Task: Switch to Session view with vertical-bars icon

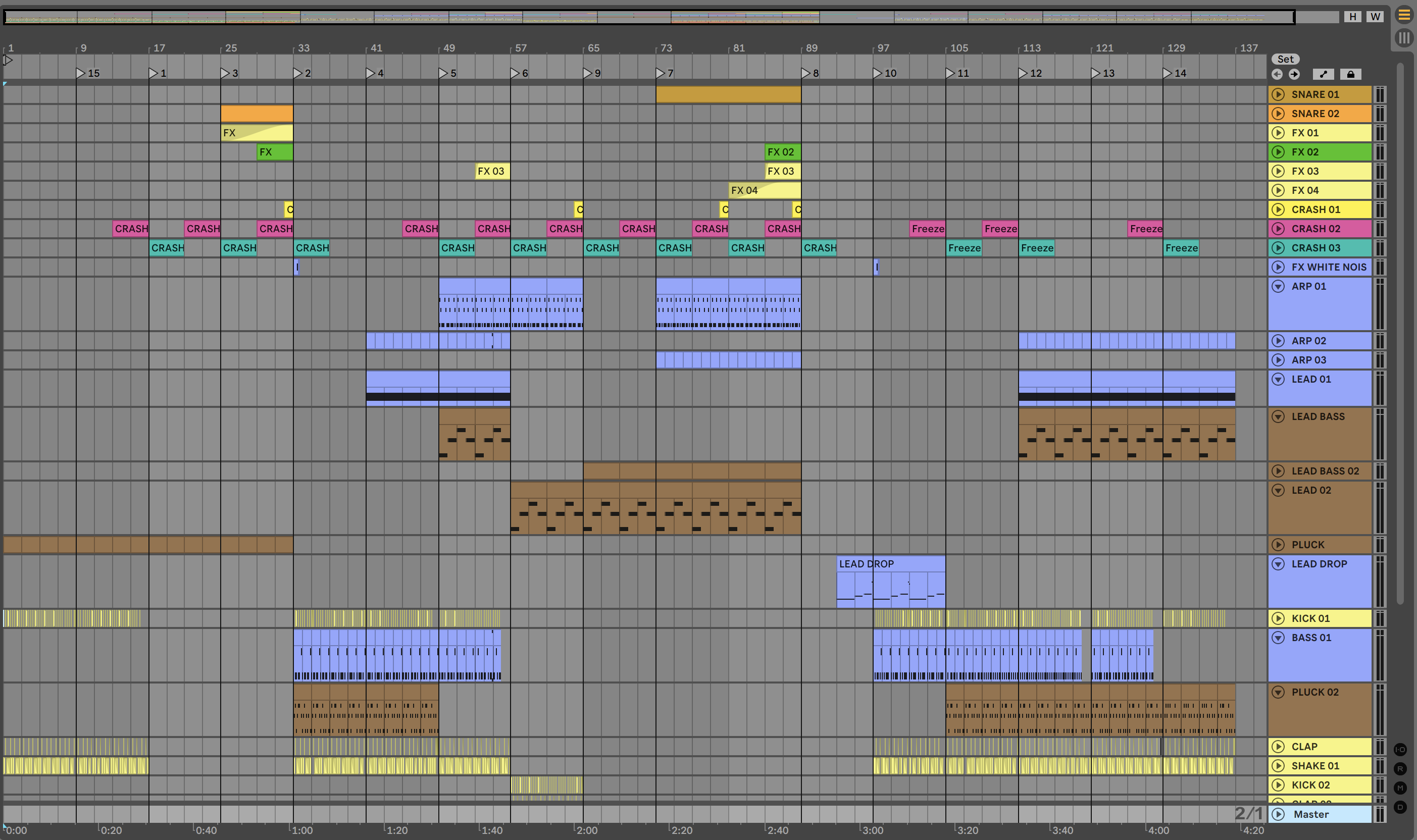Action: tap(1404, 38)
